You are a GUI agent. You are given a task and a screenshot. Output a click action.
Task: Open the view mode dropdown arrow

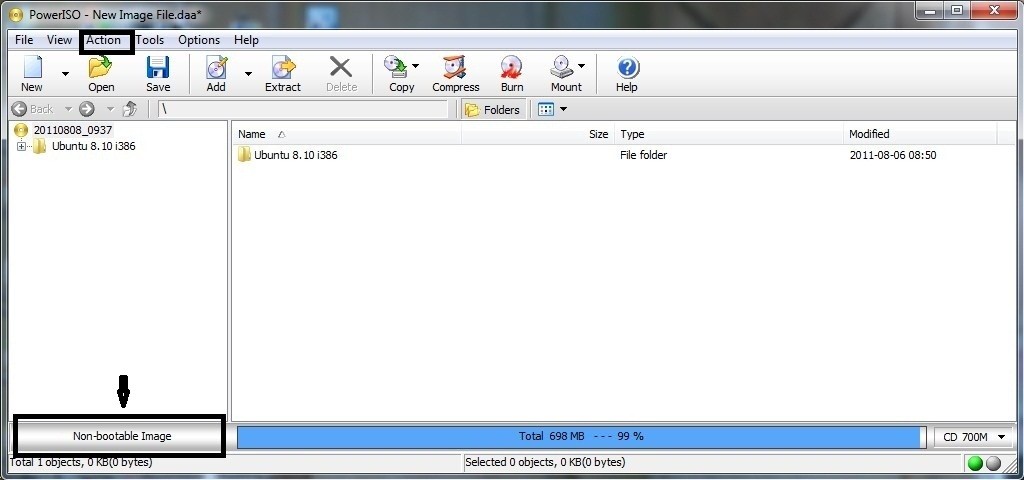(x=564, y=110)
